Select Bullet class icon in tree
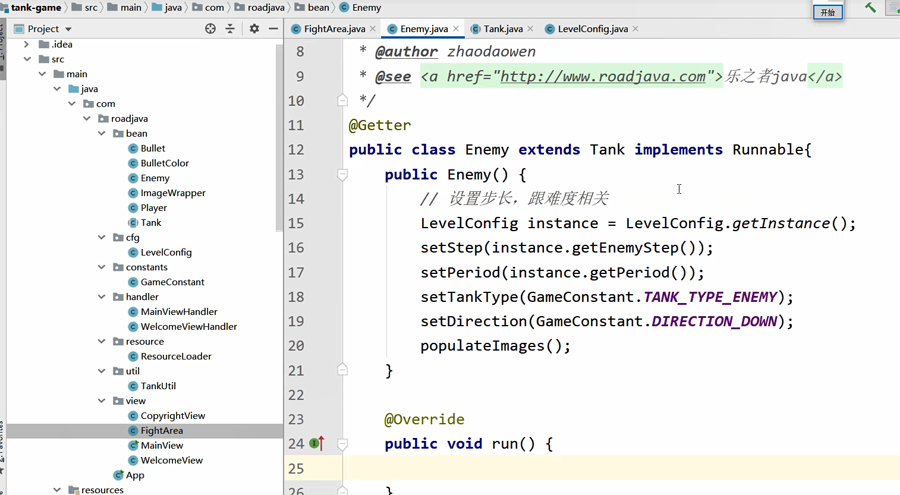 coord(133,148)
